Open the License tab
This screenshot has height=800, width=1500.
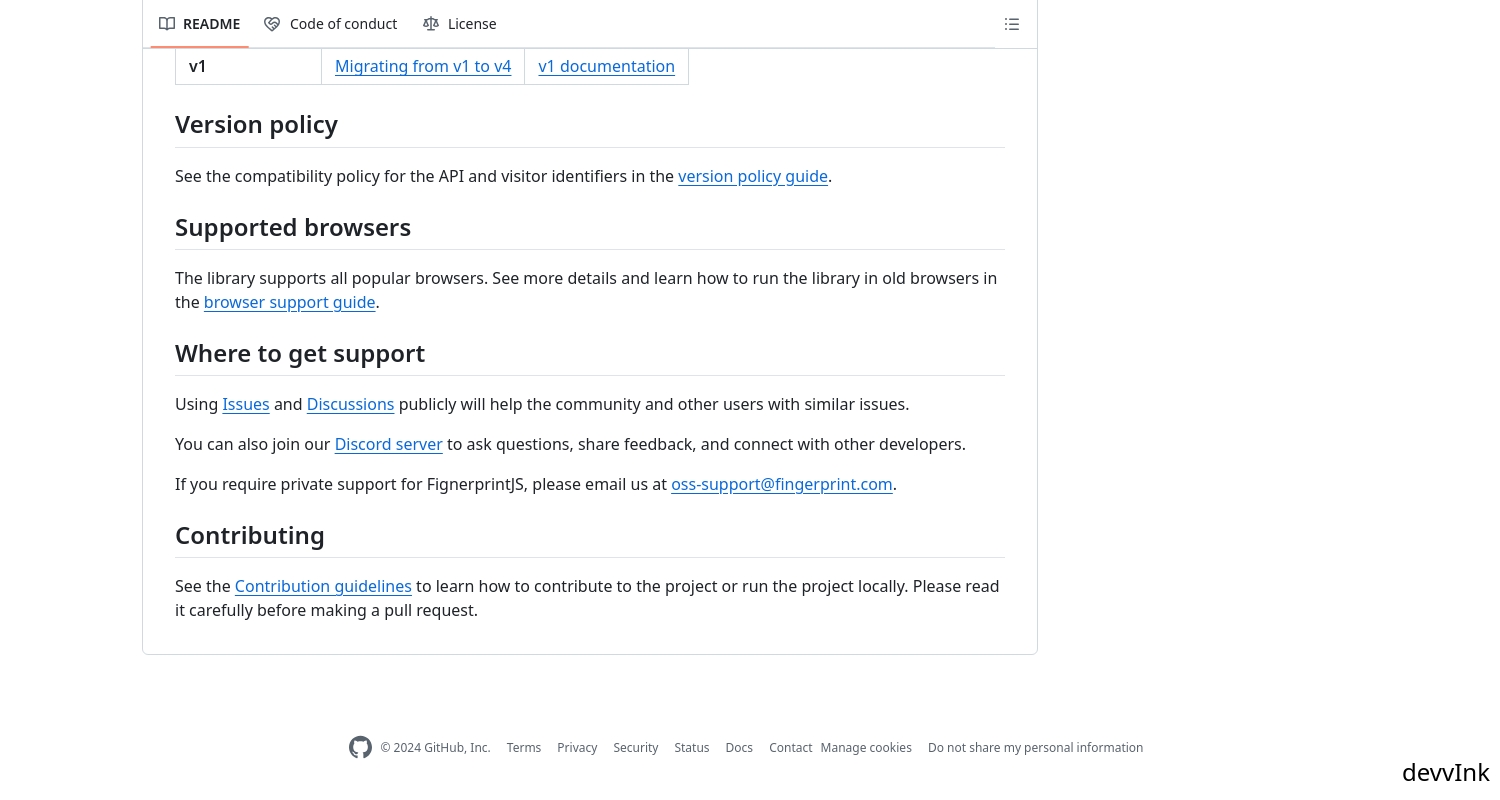click(460, 24)
